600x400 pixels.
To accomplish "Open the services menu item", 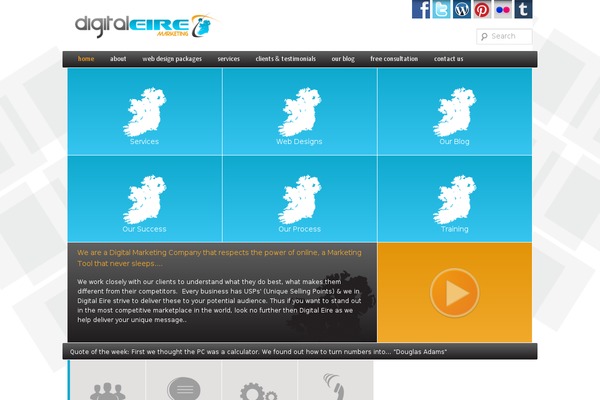I will [228, 59].
